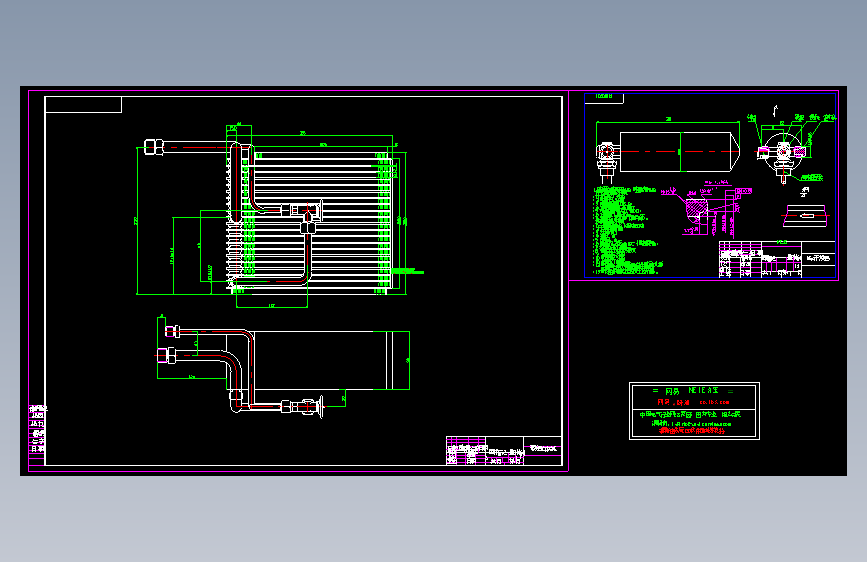
Task: Click the empty label box of main sheet
Action: tap(83, 105)
